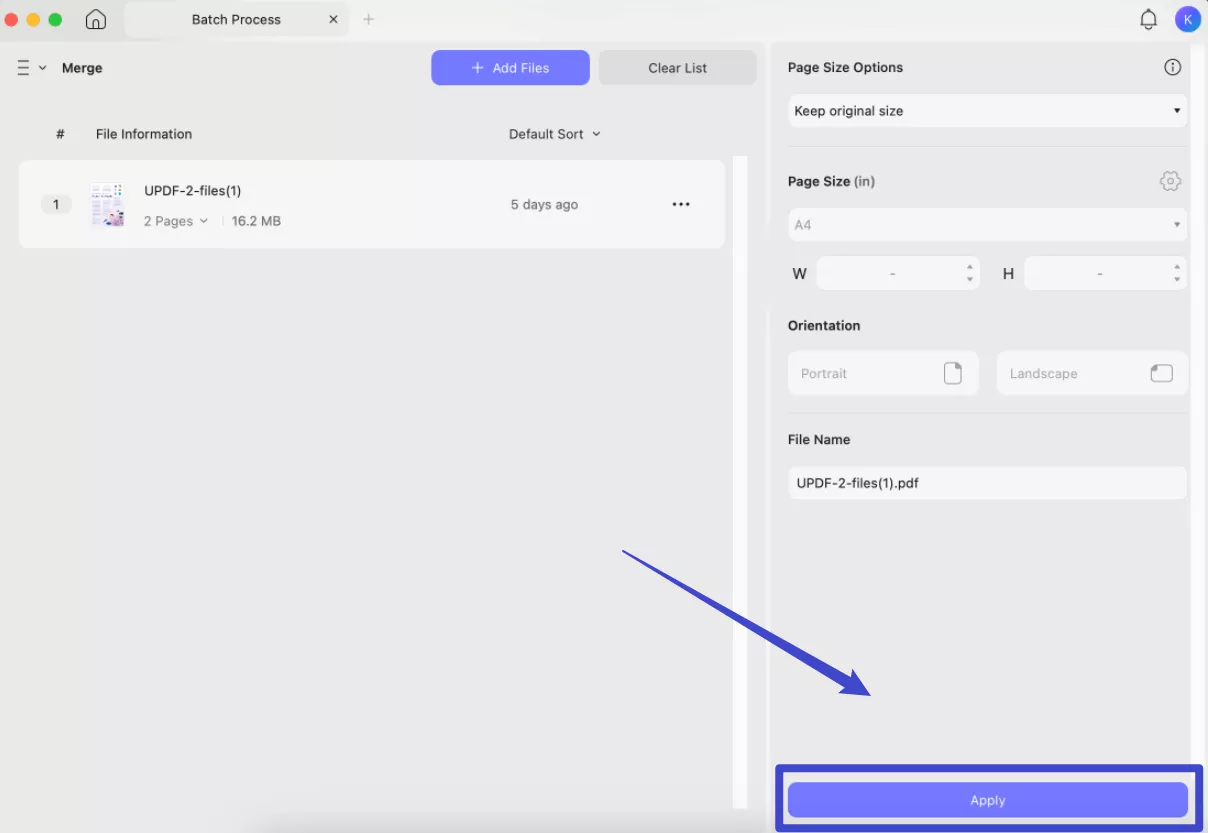This screenshot has height=833, width=1208.
Task: Click the 16.2 MB file size
Action: (x=256, y=221)
